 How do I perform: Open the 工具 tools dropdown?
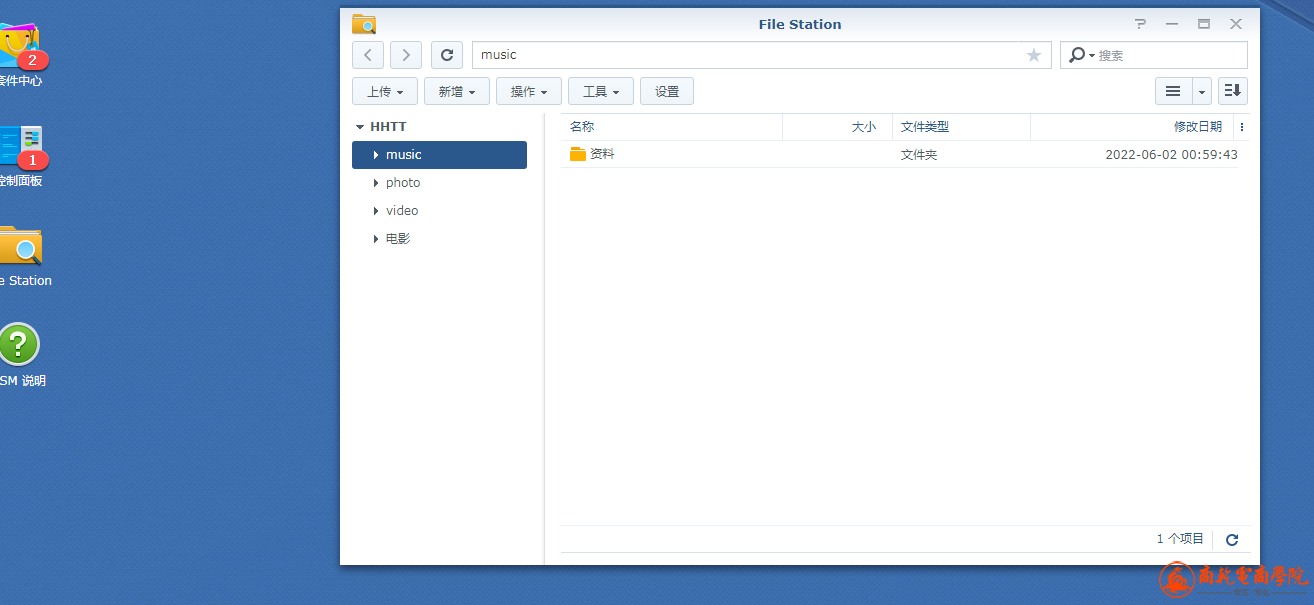[601, 91]
